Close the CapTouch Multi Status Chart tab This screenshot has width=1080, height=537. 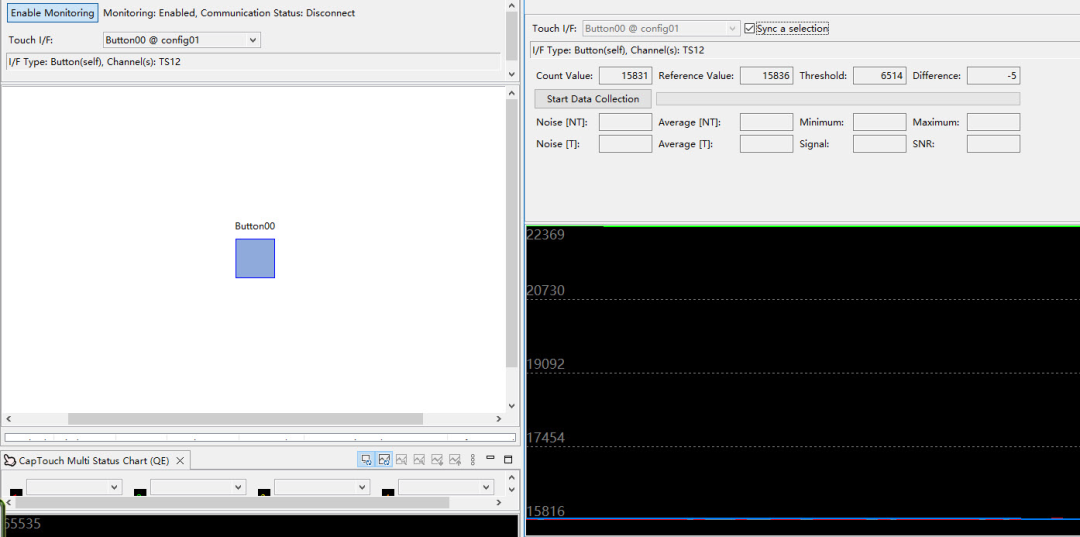[x=180, y=461]
